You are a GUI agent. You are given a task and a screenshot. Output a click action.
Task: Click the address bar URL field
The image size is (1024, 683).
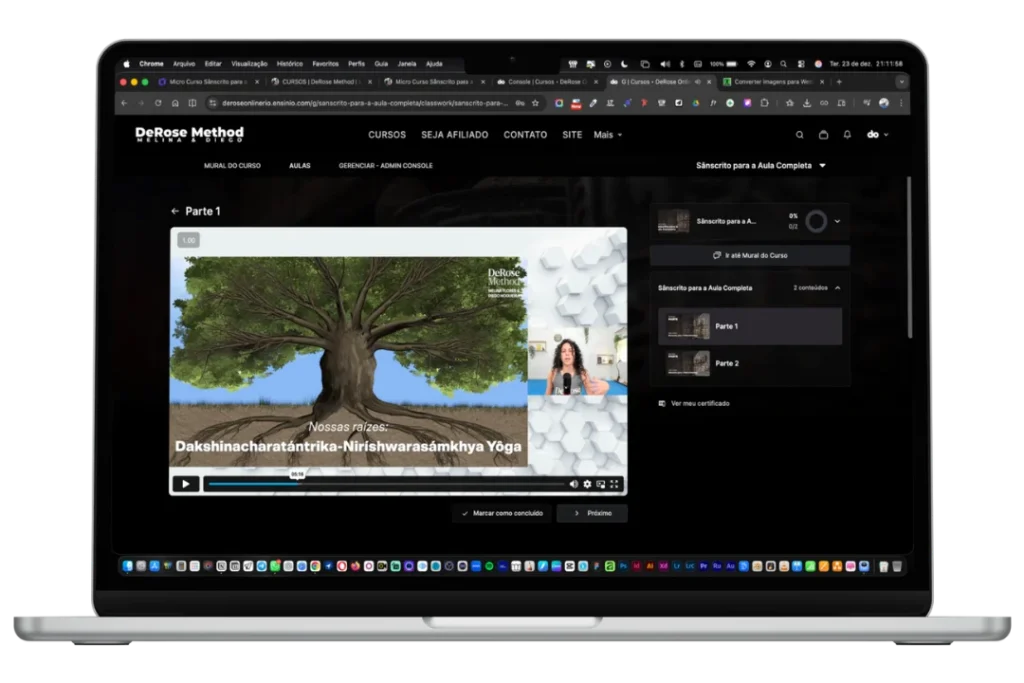[x=366, y=103]
